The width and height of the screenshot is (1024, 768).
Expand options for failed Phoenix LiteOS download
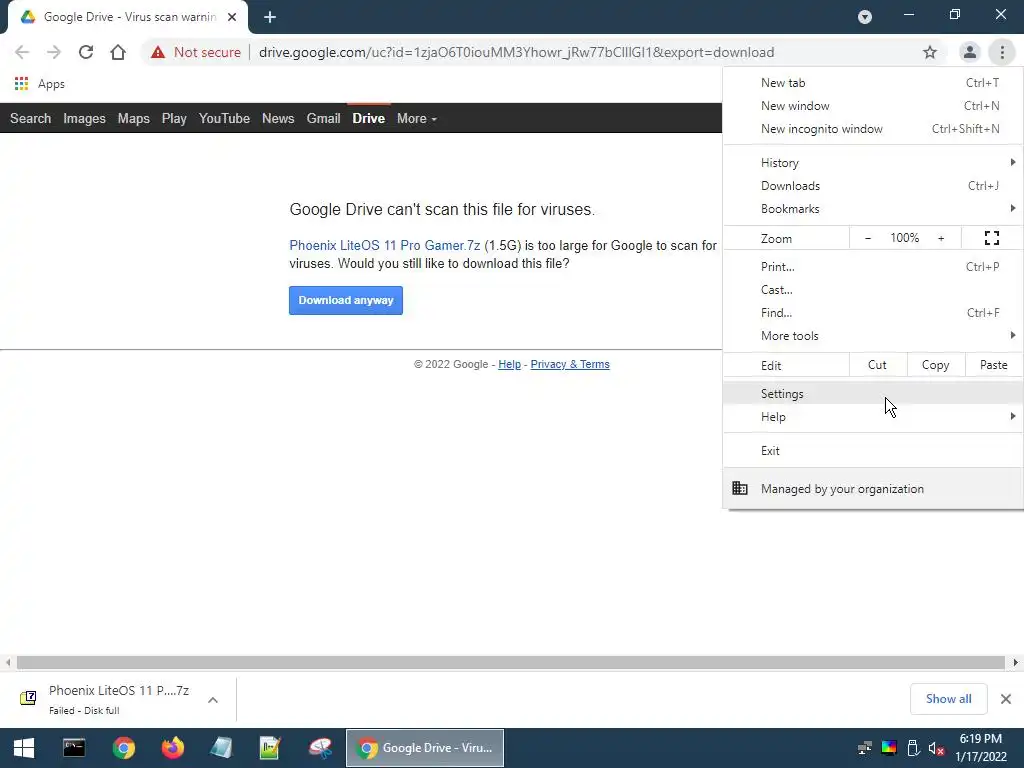point(213,699)
